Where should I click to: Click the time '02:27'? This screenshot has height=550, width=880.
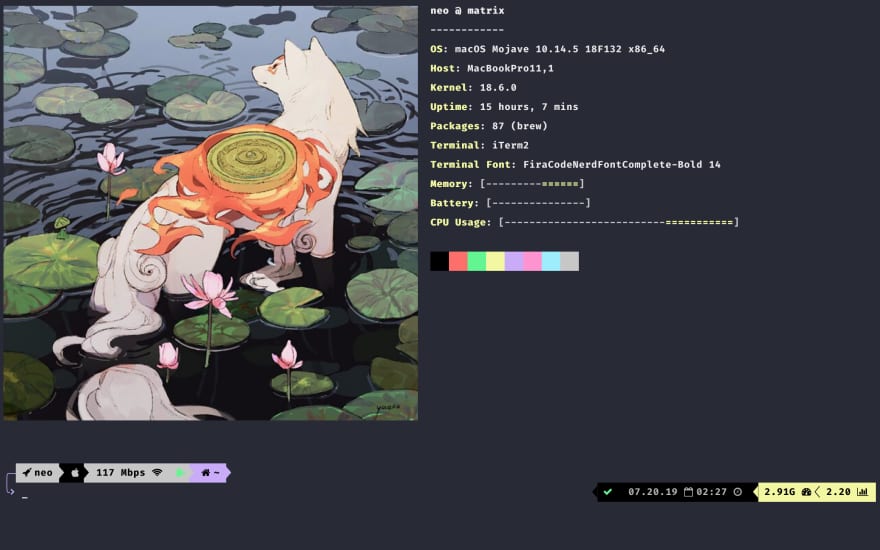711,492
